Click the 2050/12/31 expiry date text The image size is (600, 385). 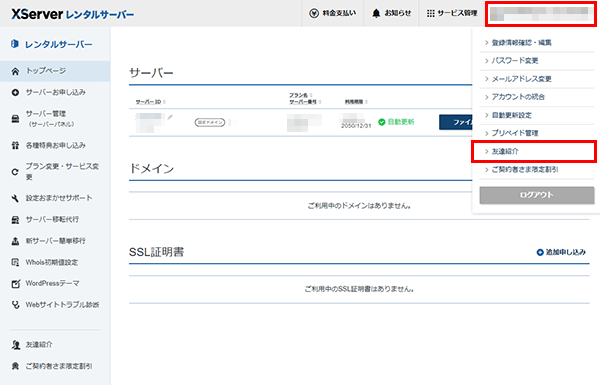pos(356,126)
